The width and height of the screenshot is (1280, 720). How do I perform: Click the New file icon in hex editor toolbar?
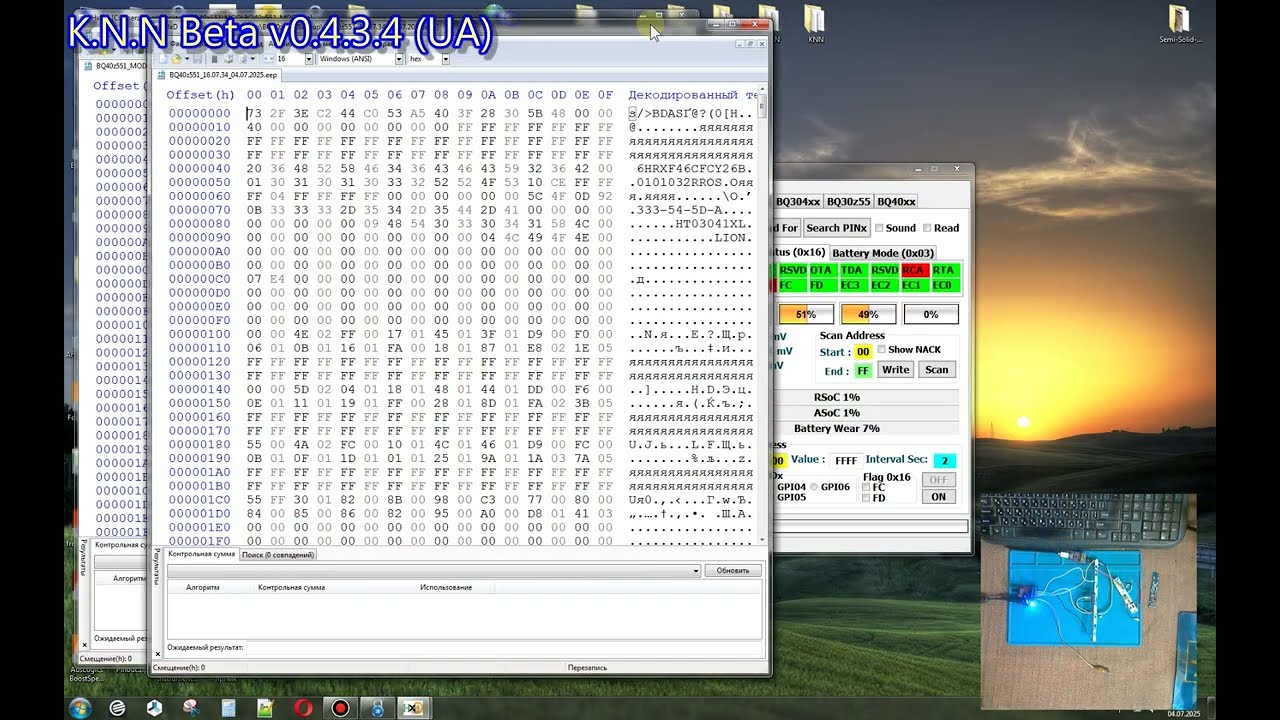[161, 59]
